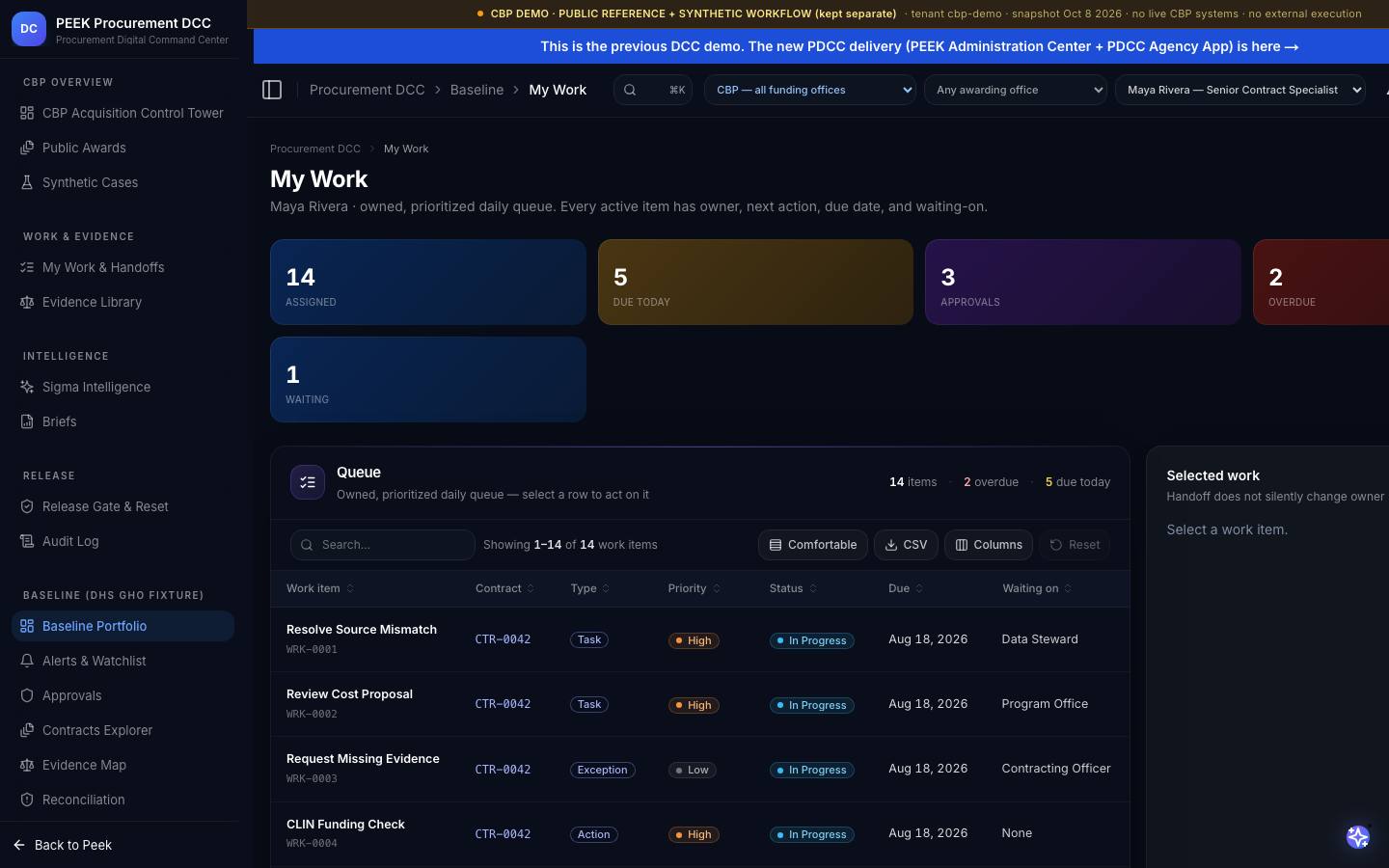1389x868 pixels.
Task: Sort by the Work item column
Action: pos(319,588)
